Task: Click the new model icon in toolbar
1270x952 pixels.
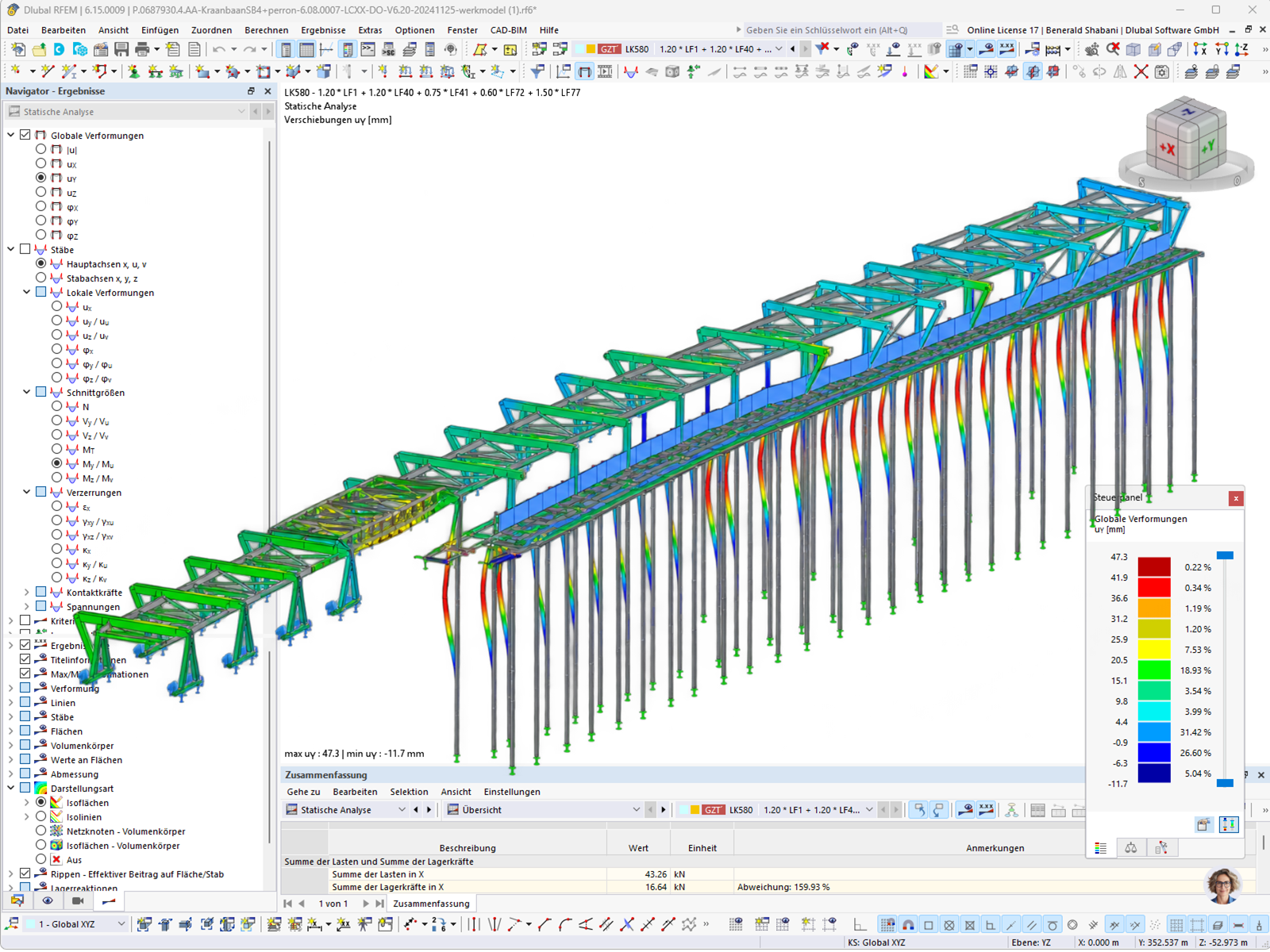Action: pyautogui.click(x=17, y=49)
